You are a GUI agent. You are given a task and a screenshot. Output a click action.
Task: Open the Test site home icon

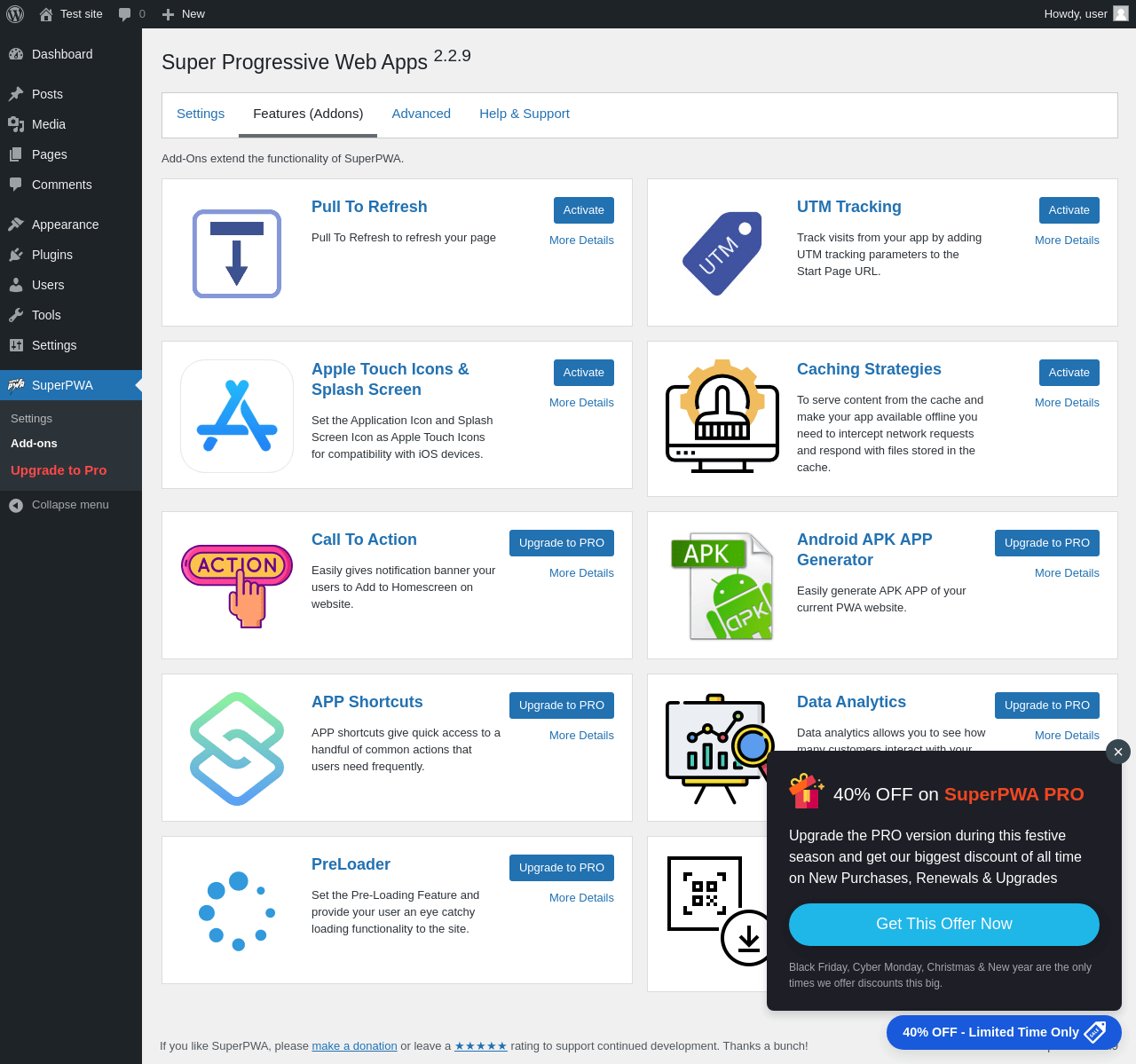tap(46, 14)
